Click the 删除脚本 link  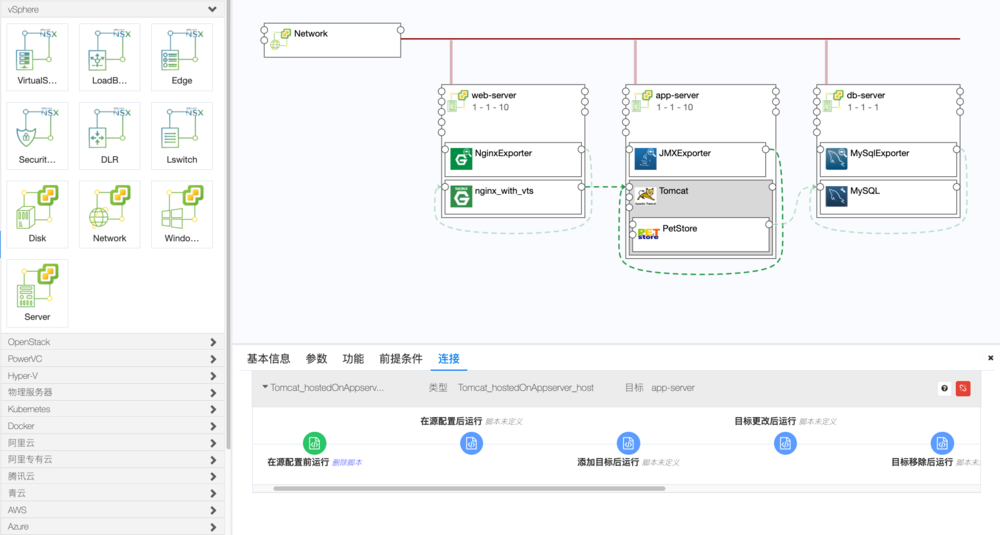click(347, 462)
